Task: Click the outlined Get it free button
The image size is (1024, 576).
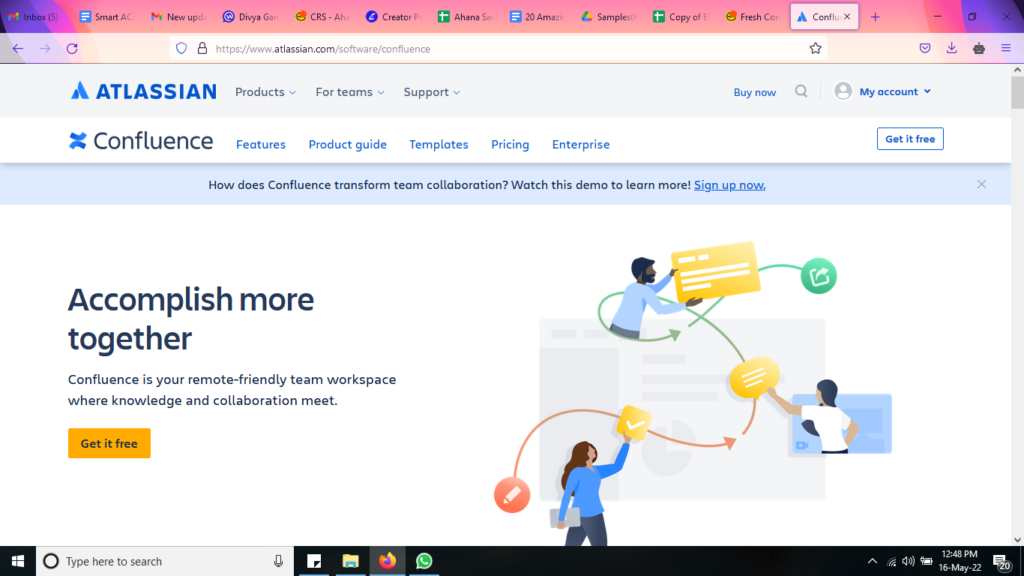Action: [x=910, y=138]
